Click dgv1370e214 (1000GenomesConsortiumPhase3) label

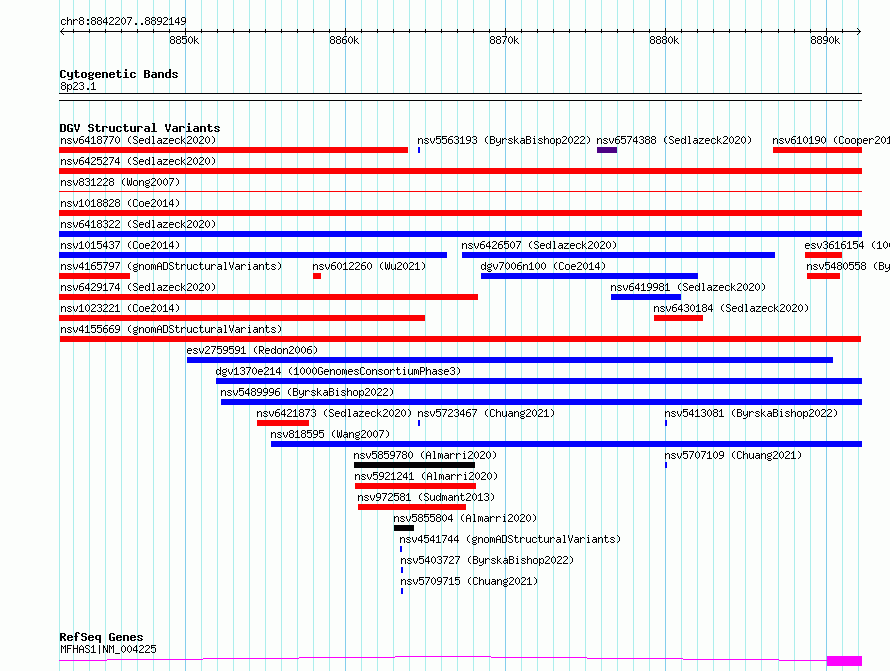[x=338, y=371]
